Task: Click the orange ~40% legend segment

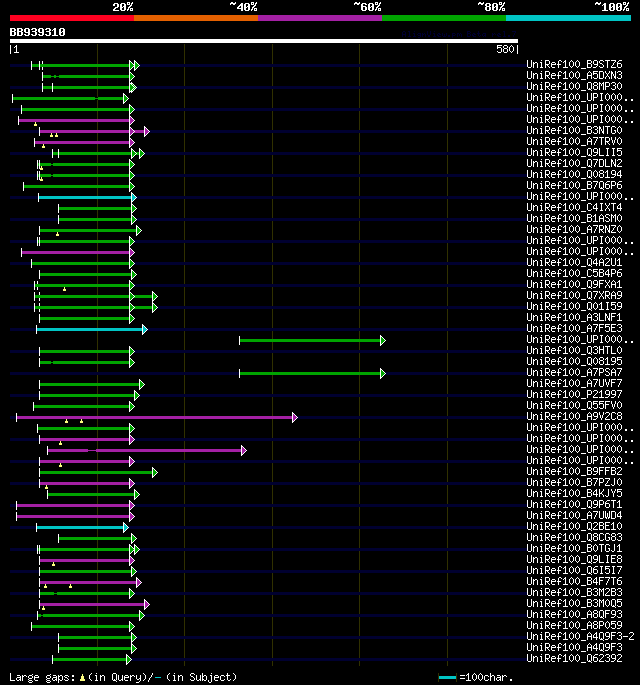Action: coord(196,18)
